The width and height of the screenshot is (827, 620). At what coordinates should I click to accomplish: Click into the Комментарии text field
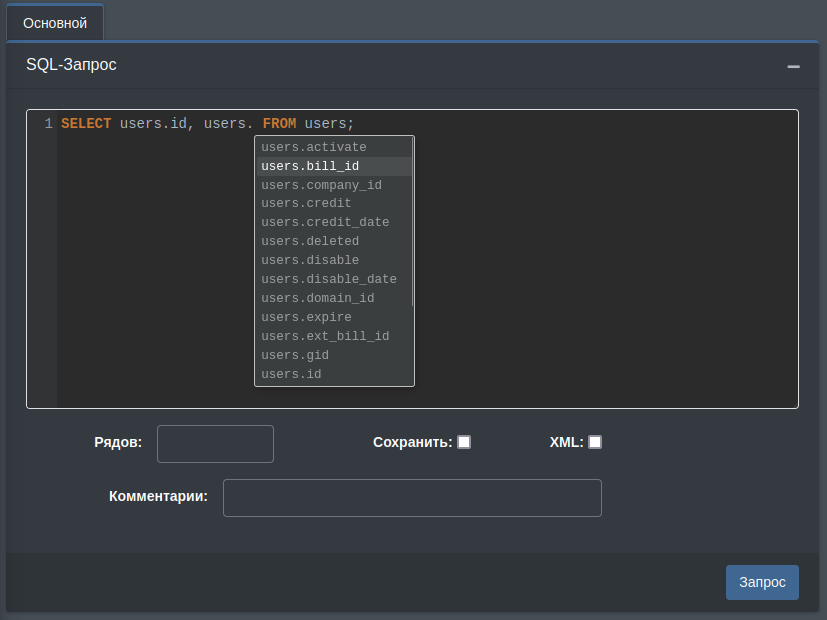[412, 498]
